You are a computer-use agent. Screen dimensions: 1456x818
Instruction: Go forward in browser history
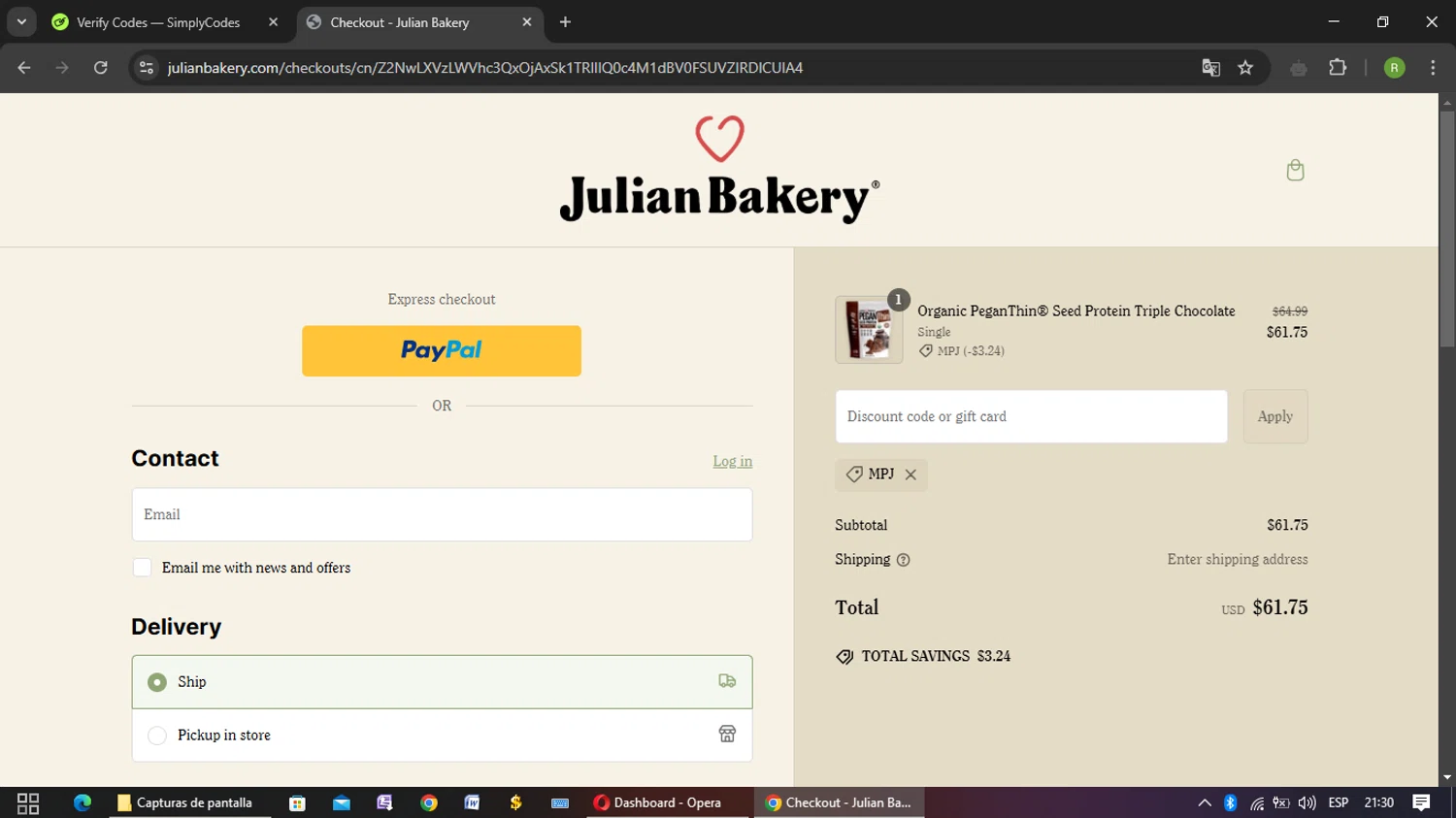[62, 68]
